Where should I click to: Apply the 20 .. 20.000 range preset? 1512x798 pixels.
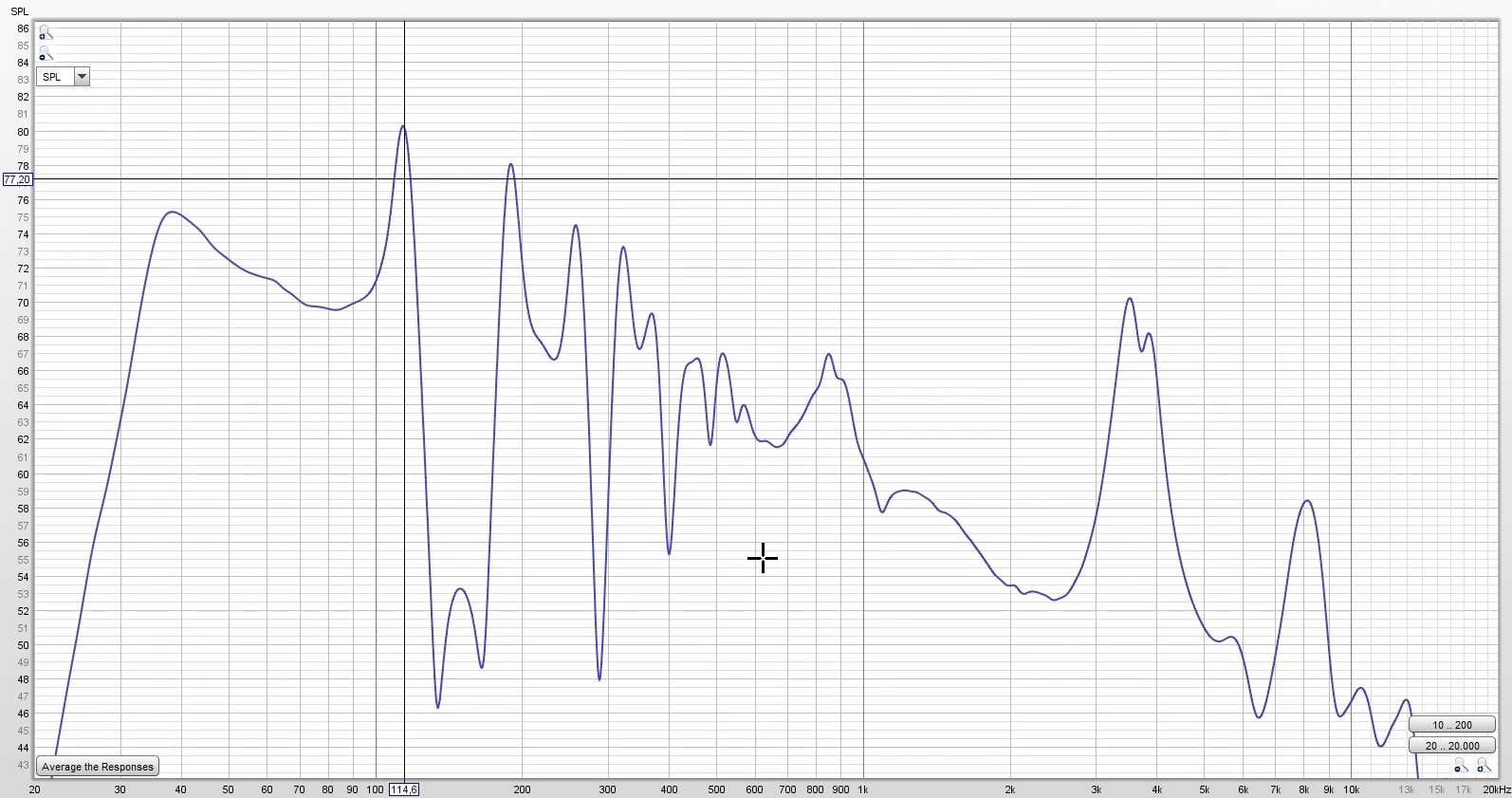click(1451, 746)
